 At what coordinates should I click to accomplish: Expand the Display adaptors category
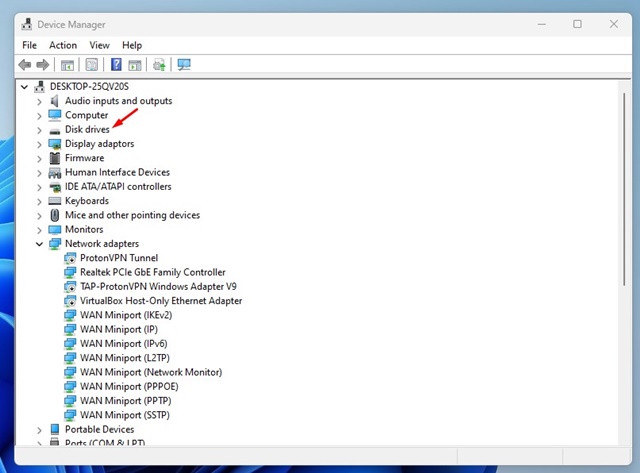point(39,144)
